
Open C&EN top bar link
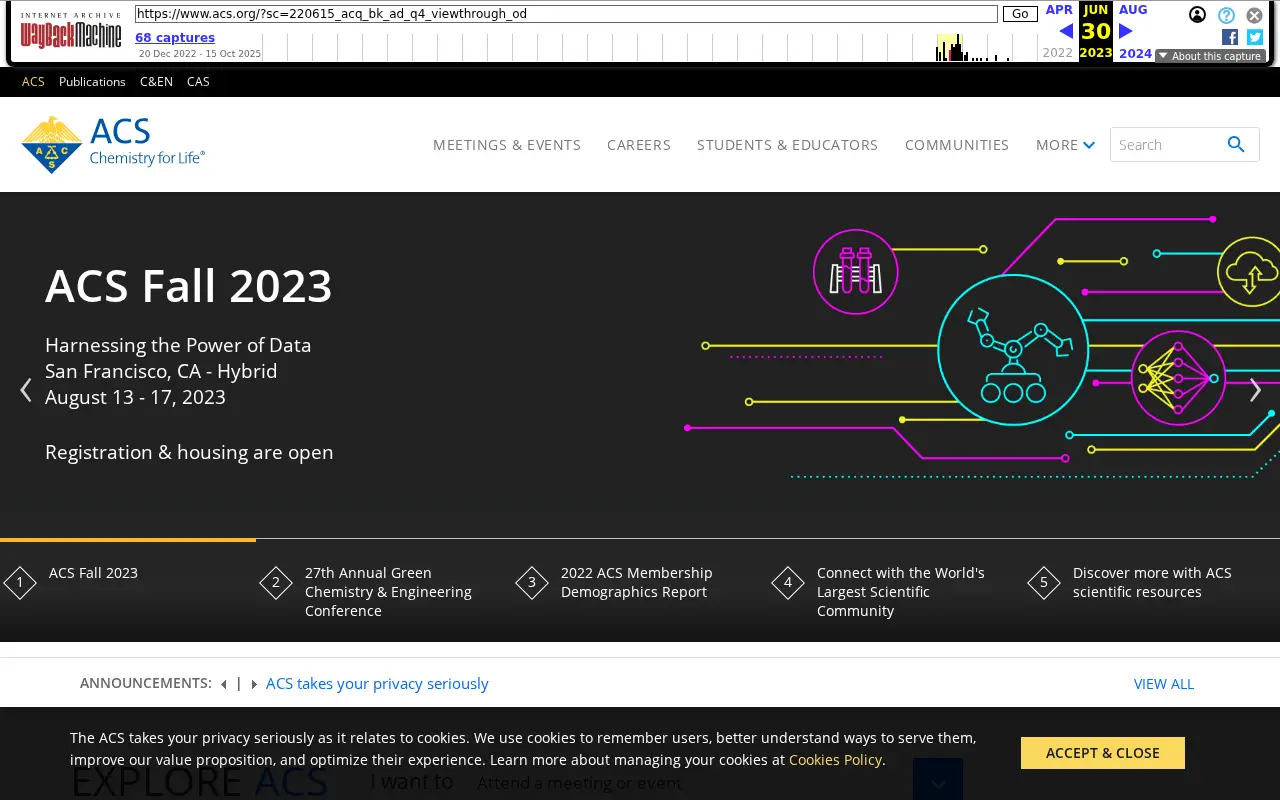pos(156,82)
